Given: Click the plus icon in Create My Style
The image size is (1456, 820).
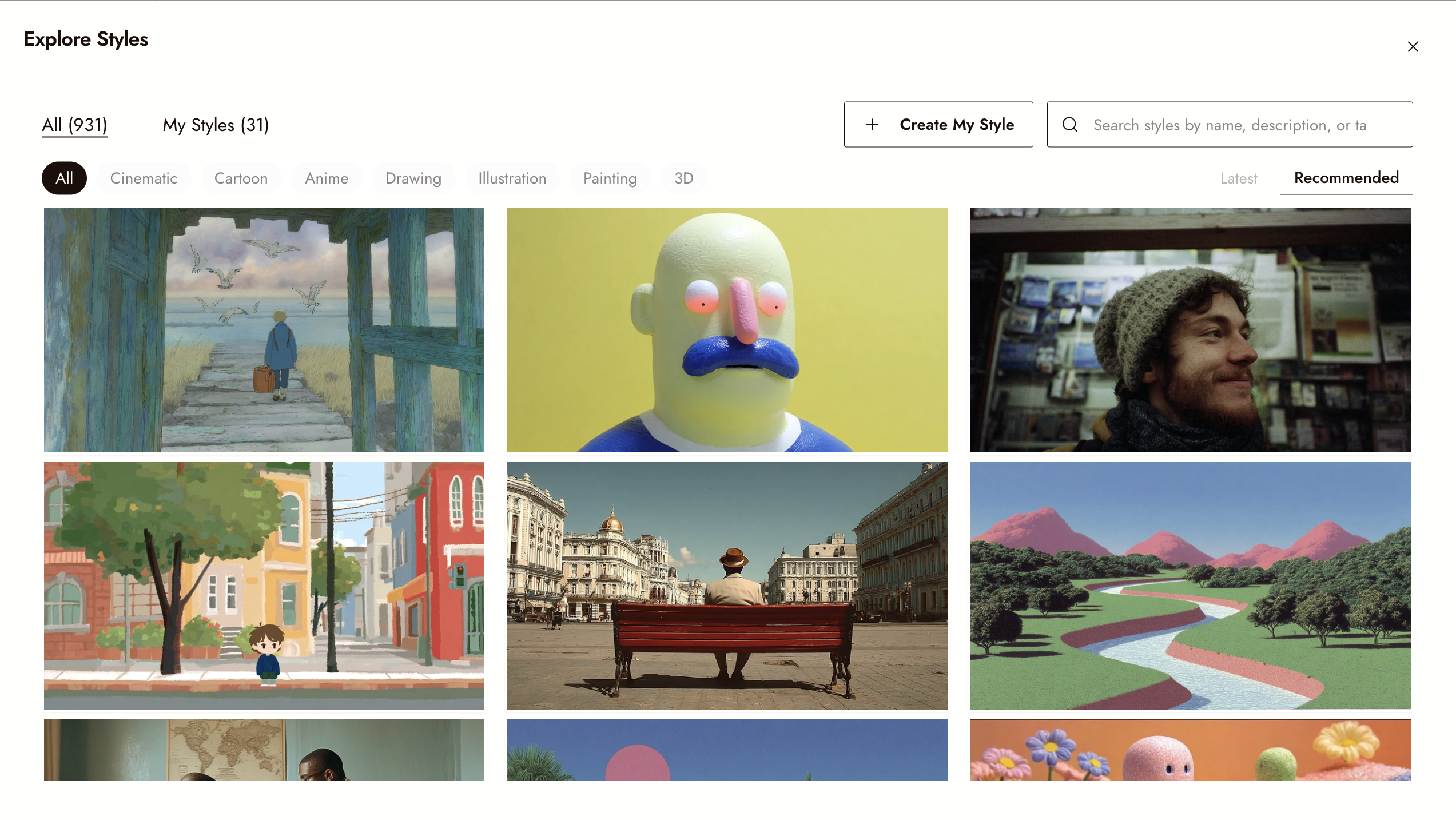Looking at the screenshot, I should pos(872,125).
